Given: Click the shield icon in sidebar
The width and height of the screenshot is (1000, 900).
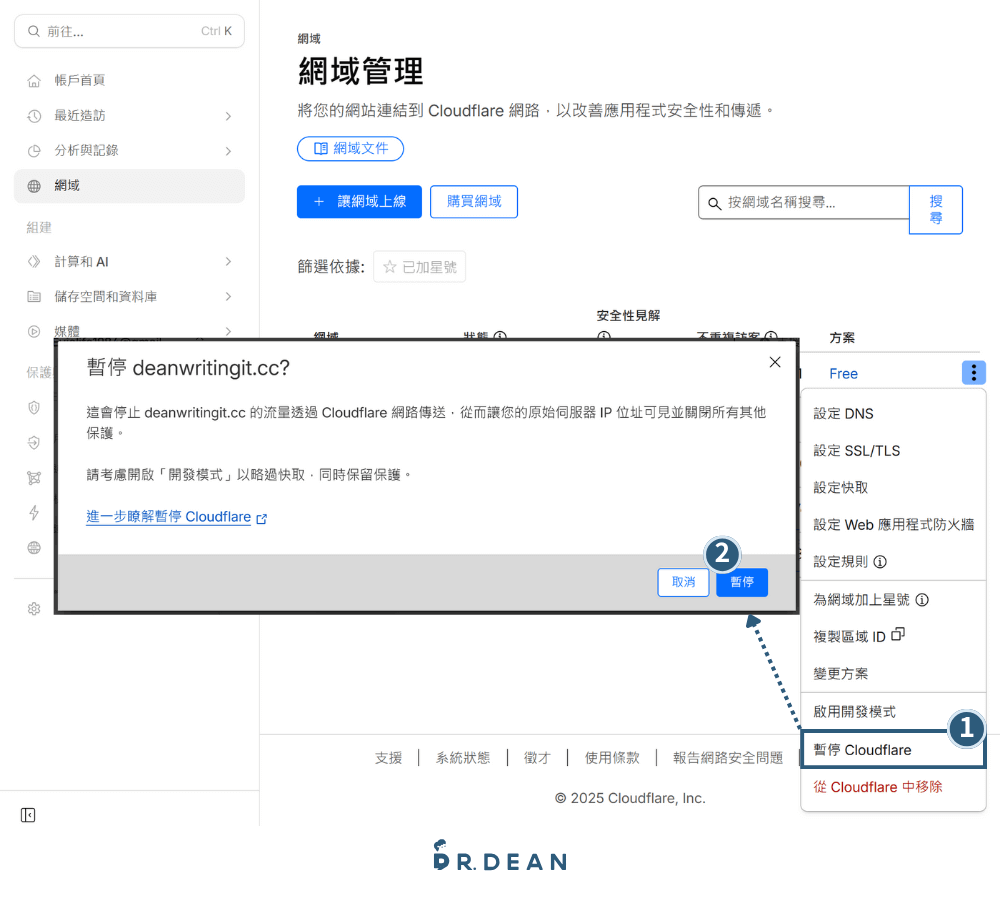Looking at the screenshot, I should tap(34, 408).
